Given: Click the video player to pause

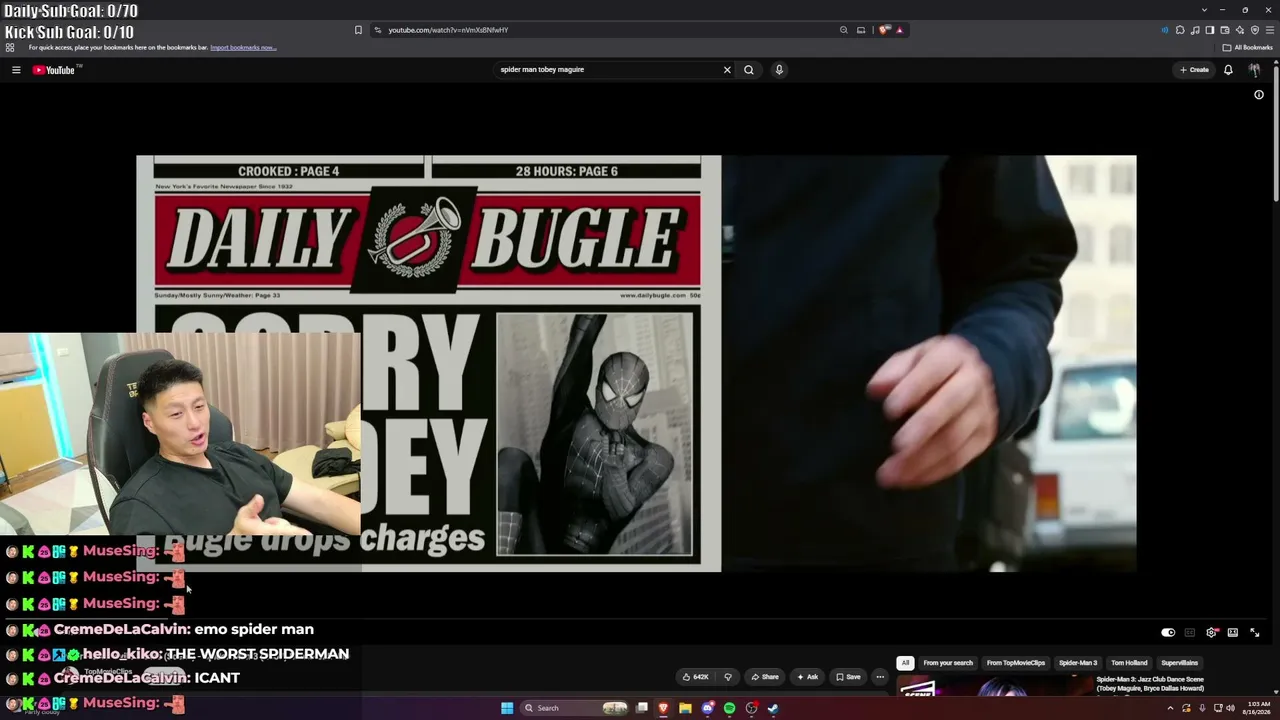Looking at the screenshot, I should coord(636,363).
